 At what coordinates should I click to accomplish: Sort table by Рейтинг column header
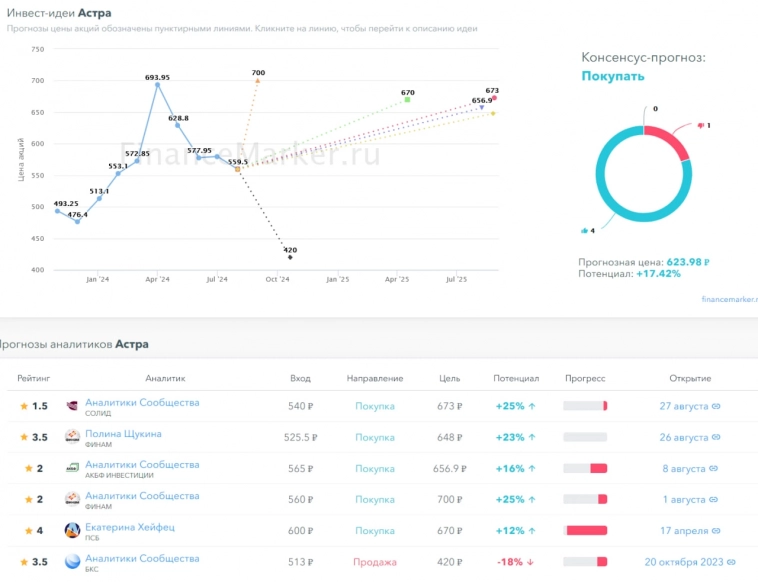coord(34,379)
